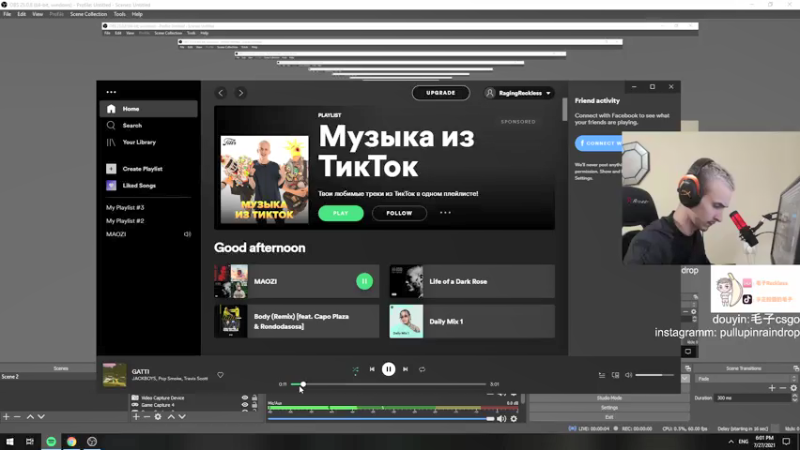The height and width of the screenshot is (450, 800).
Task: Lock the Video Capture Device source
Action: click(255, 398)
